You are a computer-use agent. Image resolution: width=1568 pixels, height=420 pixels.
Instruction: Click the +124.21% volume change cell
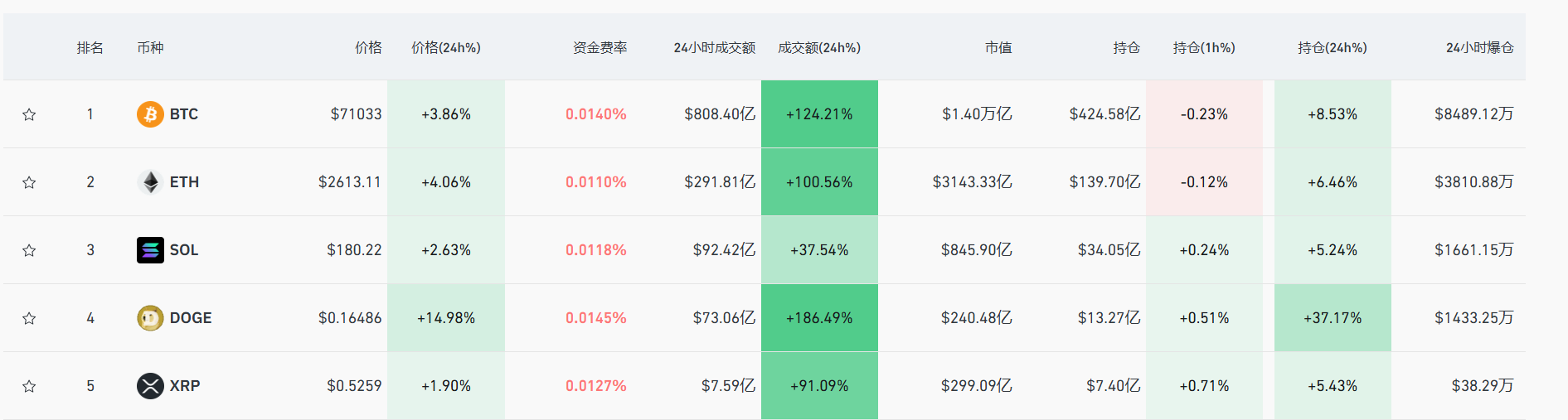pos(819,114)
